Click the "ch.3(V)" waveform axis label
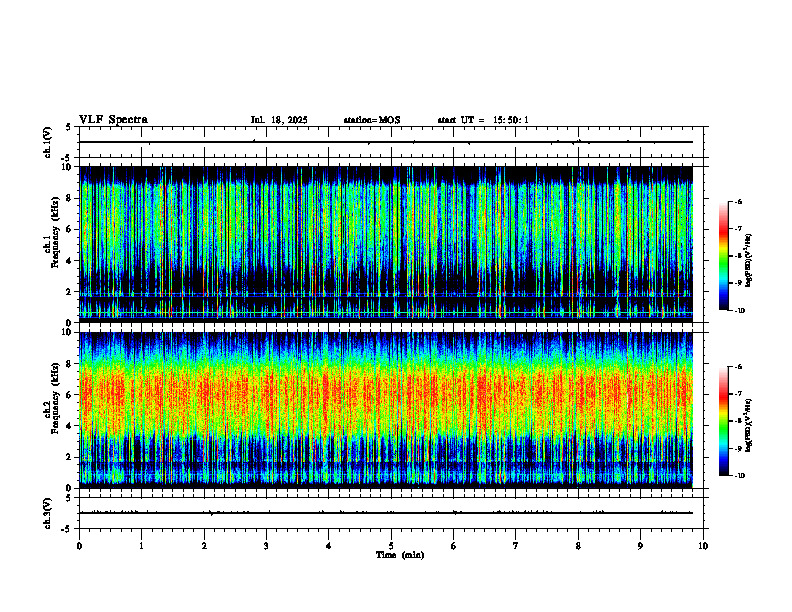The height and width of the screenshot is (612, 792). click(x=48, y=513)
